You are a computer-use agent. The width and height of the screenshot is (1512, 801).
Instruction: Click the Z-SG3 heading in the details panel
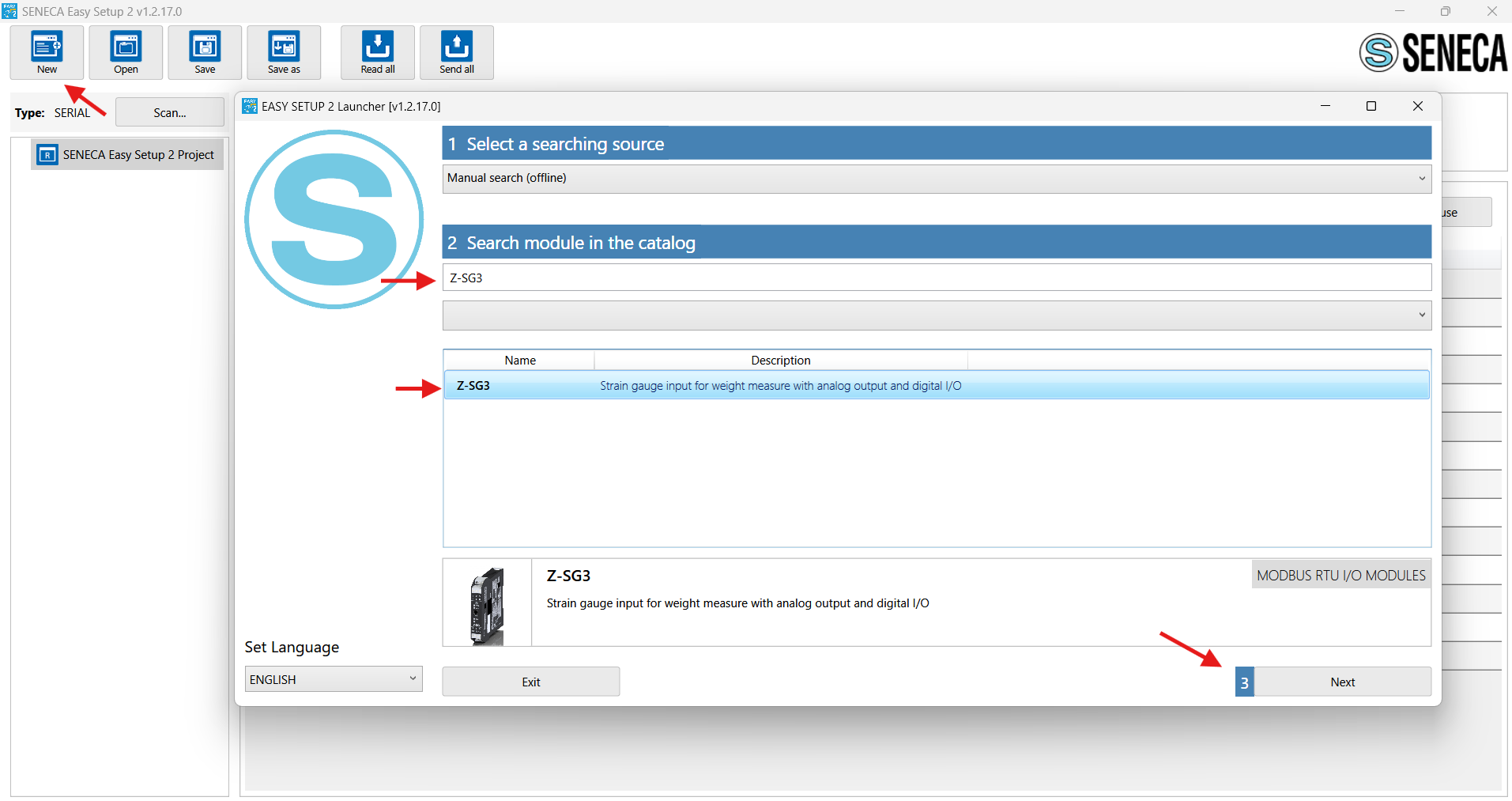click(x=568, y=576)
